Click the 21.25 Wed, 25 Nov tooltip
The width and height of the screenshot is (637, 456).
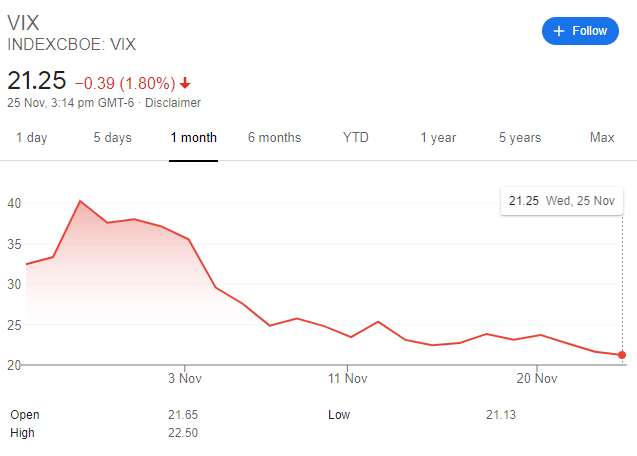pos(561,201)
